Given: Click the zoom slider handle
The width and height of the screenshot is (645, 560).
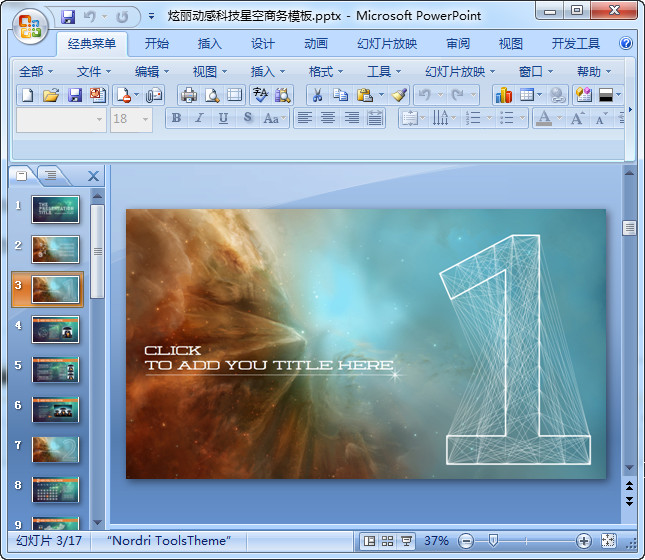Looking at the screenshot, I should [x=493, y=541].
